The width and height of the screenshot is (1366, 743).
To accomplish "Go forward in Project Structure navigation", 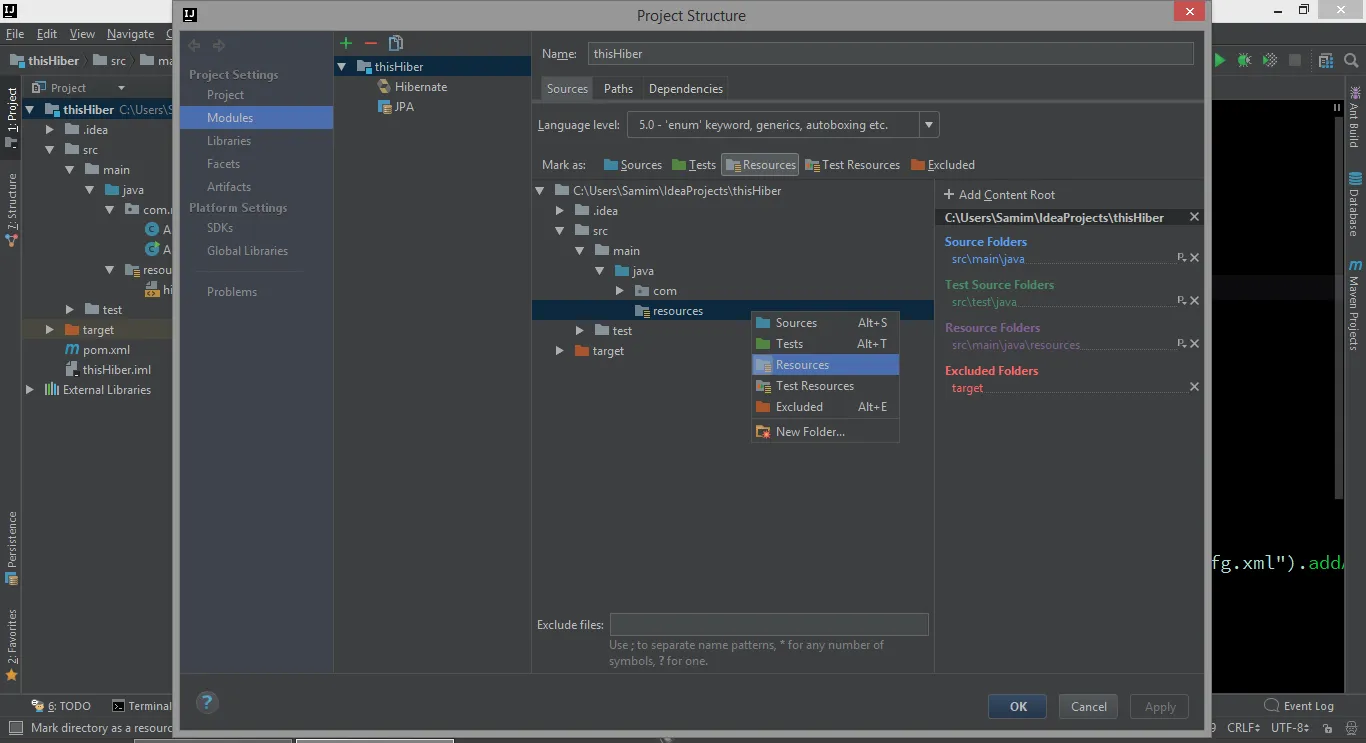I will 219,45.
